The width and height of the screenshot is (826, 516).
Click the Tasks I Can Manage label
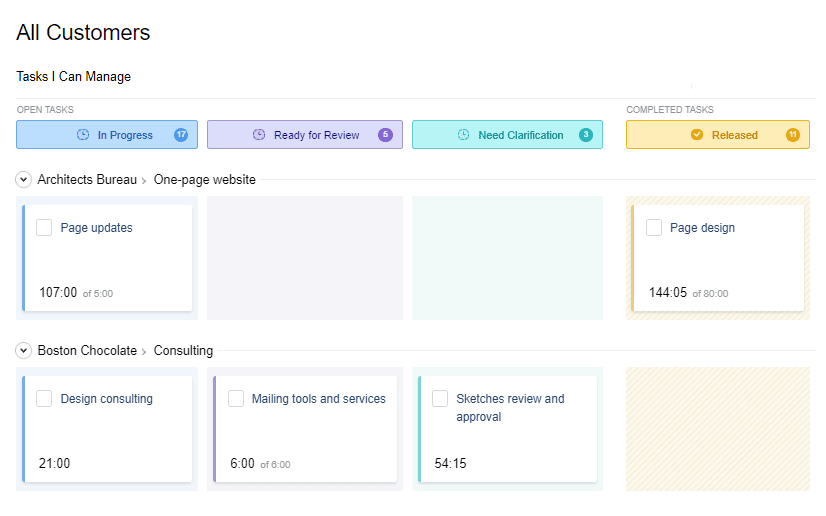pos(73,76)
